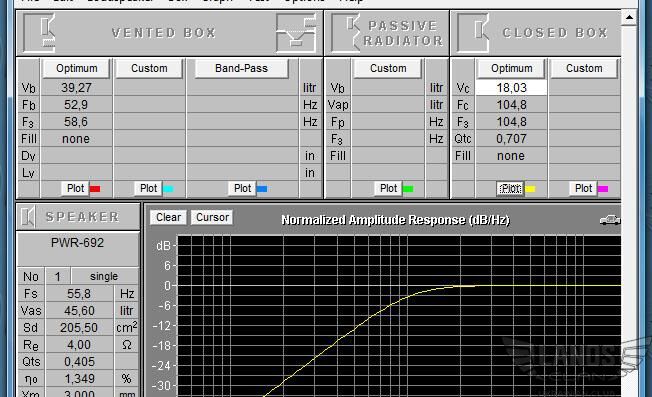Toggle the closed Optimum Plot button (yellow)
The width and height of the screenshot is (652, 397).
tap(511, 188)
